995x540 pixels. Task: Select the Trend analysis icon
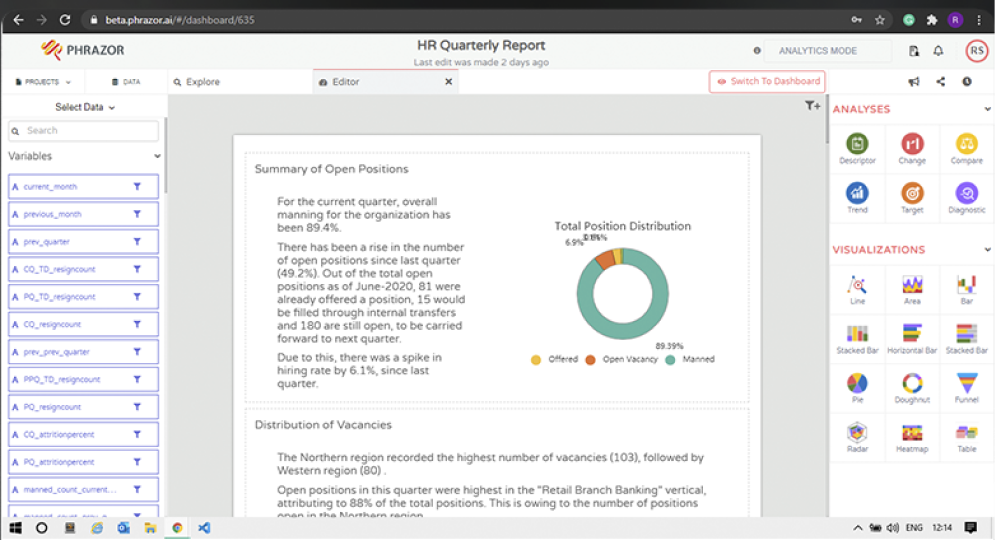pos(857,193)
